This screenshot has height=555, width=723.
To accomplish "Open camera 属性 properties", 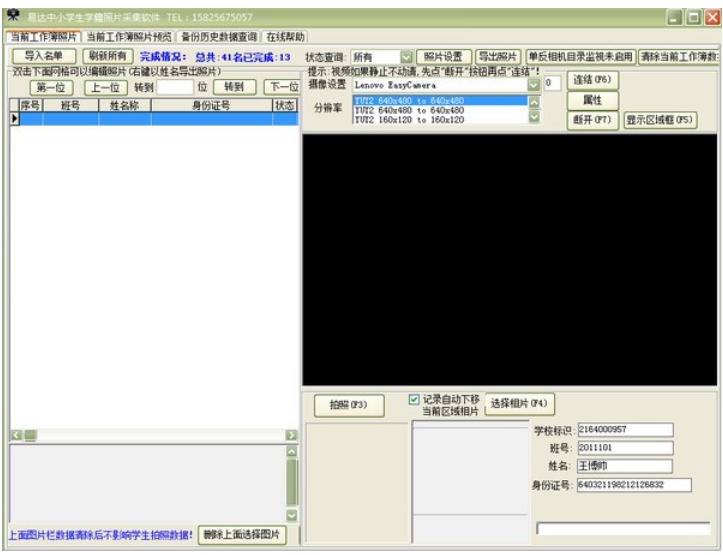I will pyautogui.click(x=593, y=100).
